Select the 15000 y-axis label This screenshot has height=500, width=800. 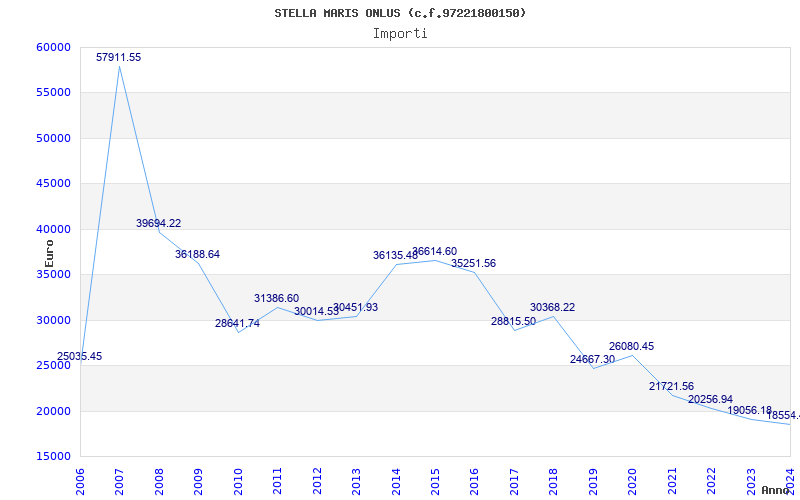pyautogui.click(x=53, y=457)
